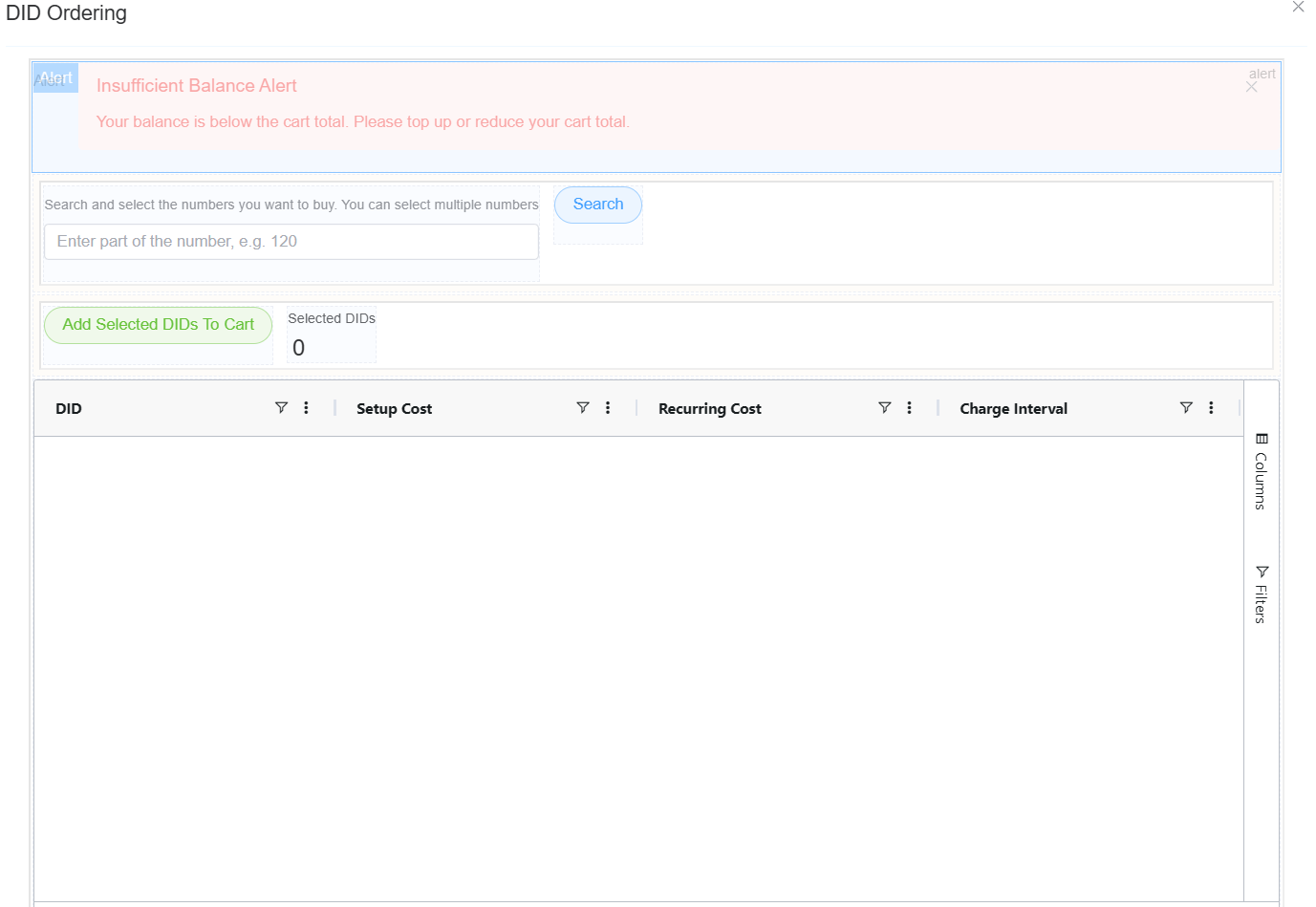Open the DID column menu
Viewport: 1316px width, 907px height.
pyautogui.click(x=306, y=408)
